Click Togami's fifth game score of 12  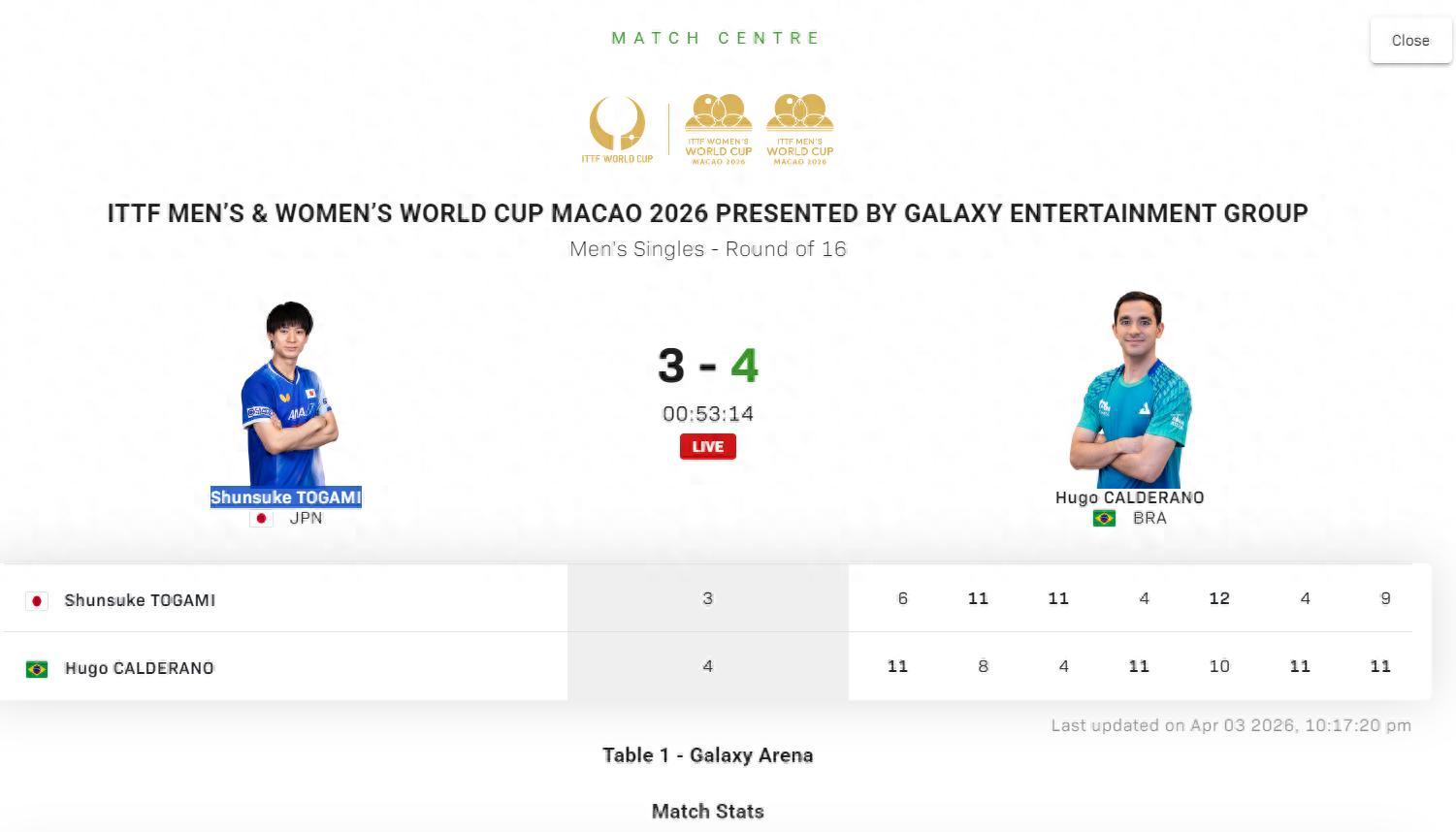[1219, 598]
